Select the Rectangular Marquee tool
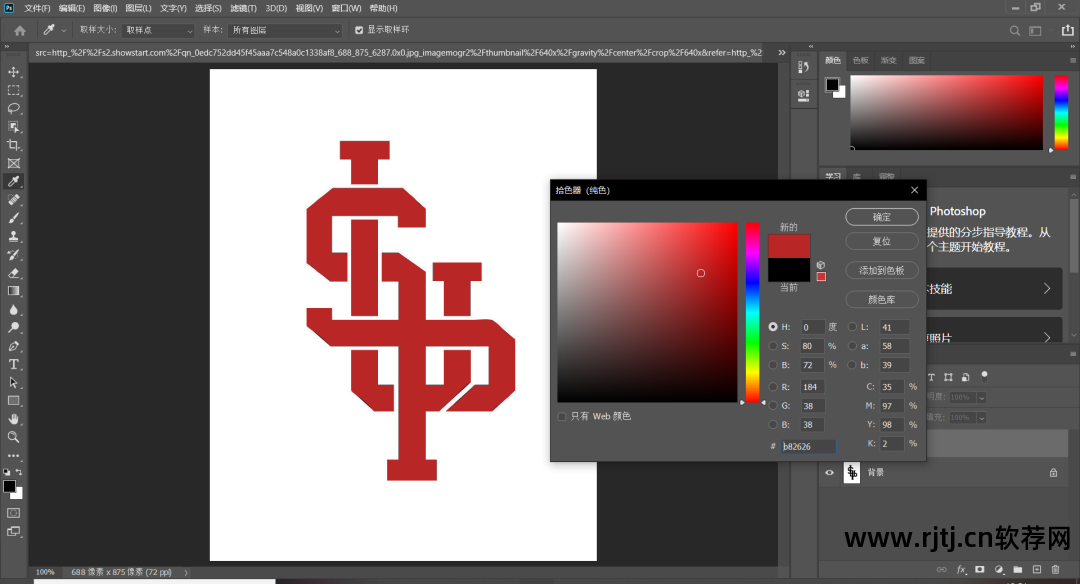 pos(13,90)
